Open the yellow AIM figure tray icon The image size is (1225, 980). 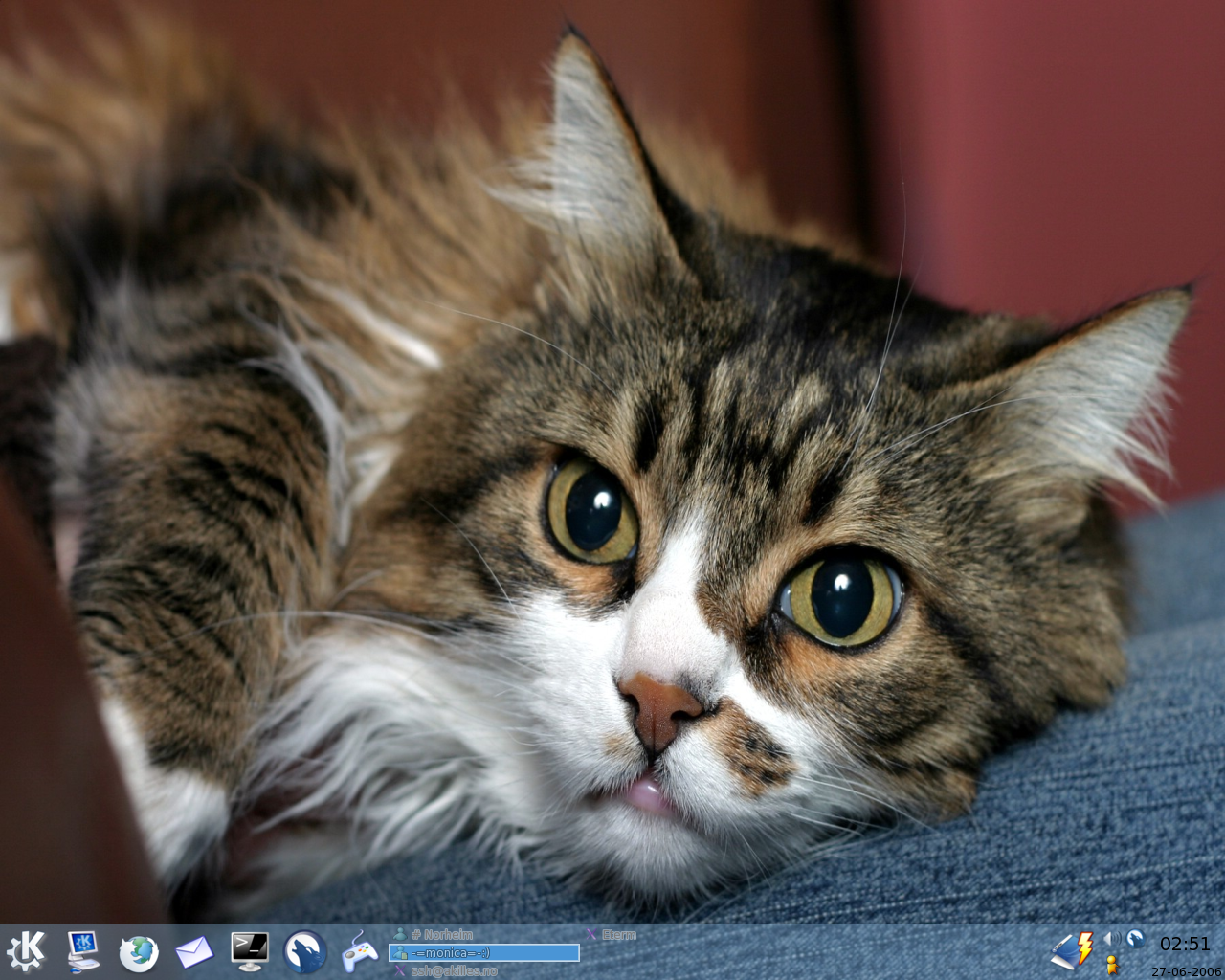click(x=1112, y=965)
